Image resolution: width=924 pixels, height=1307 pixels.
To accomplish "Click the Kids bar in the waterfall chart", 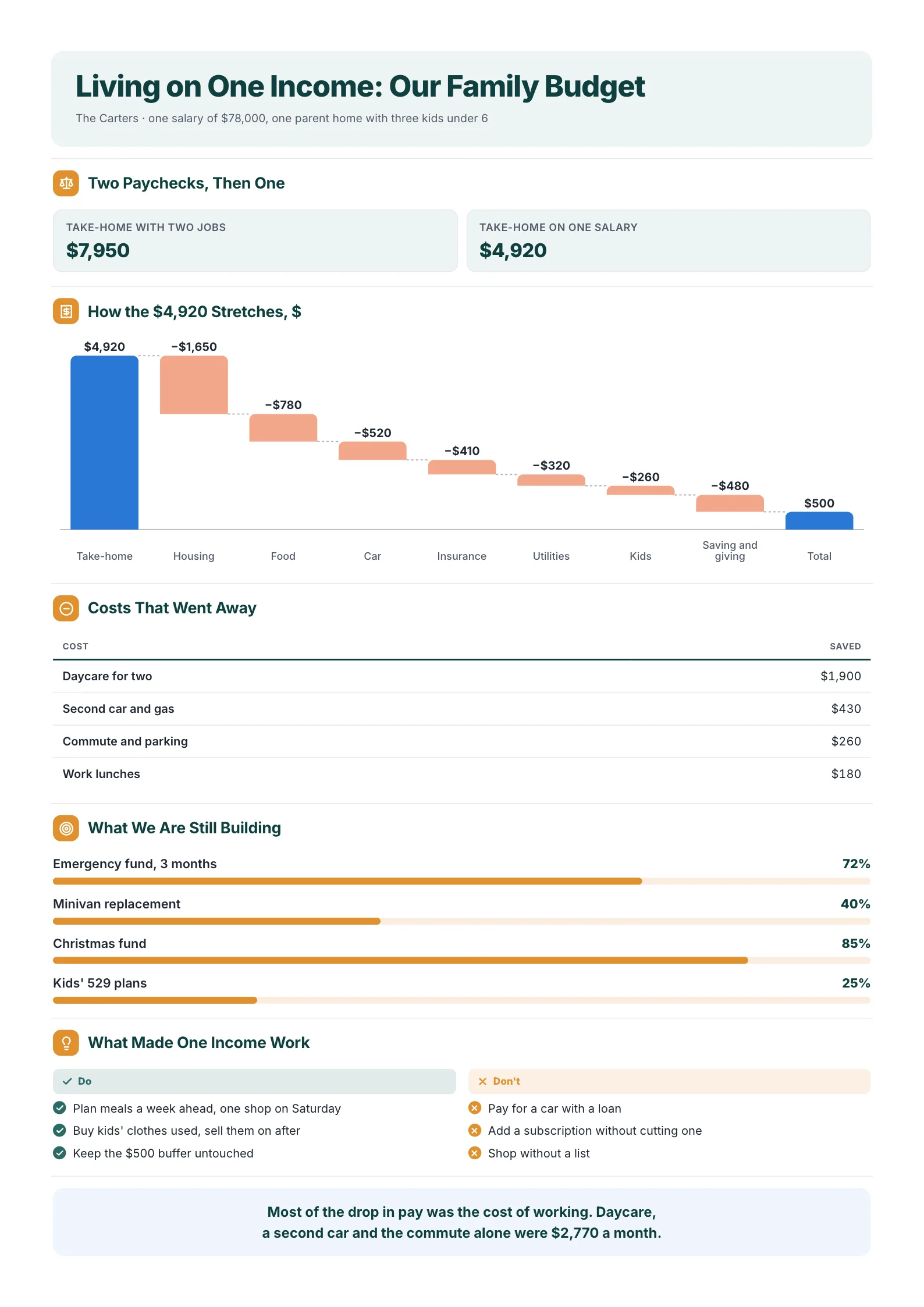I will (641, 491).
